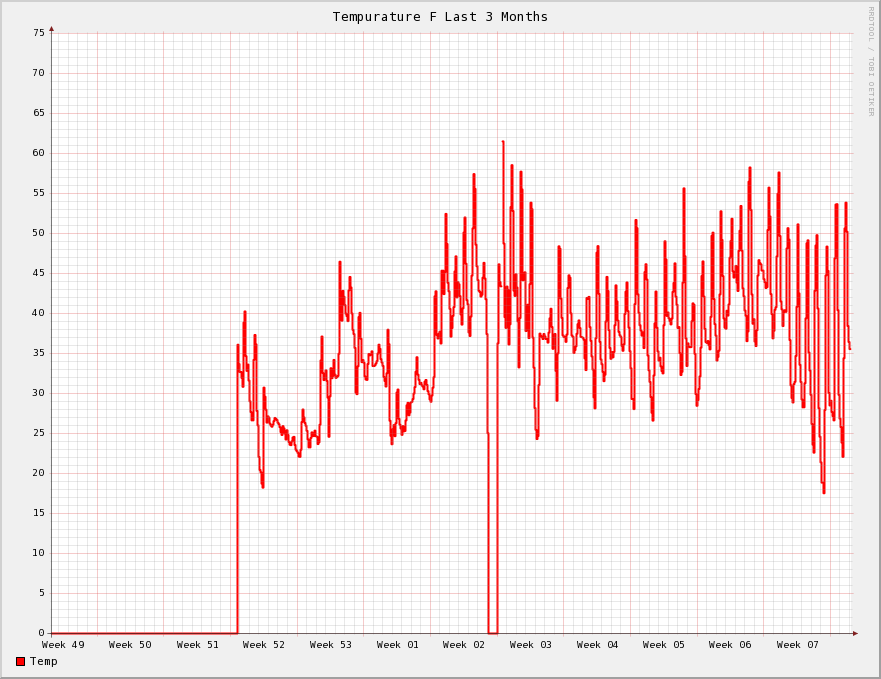Image resolution: width=881 pixels, height=679 pixels.
Task: Select the Week 01 x-axis label
Action: [398, 645]
